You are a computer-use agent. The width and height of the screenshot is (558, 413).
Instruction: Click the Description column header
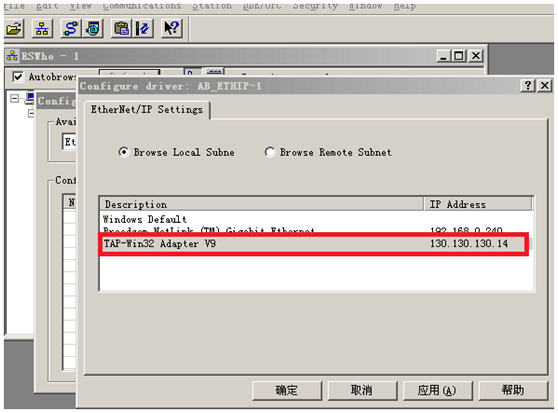pos(262,204)
